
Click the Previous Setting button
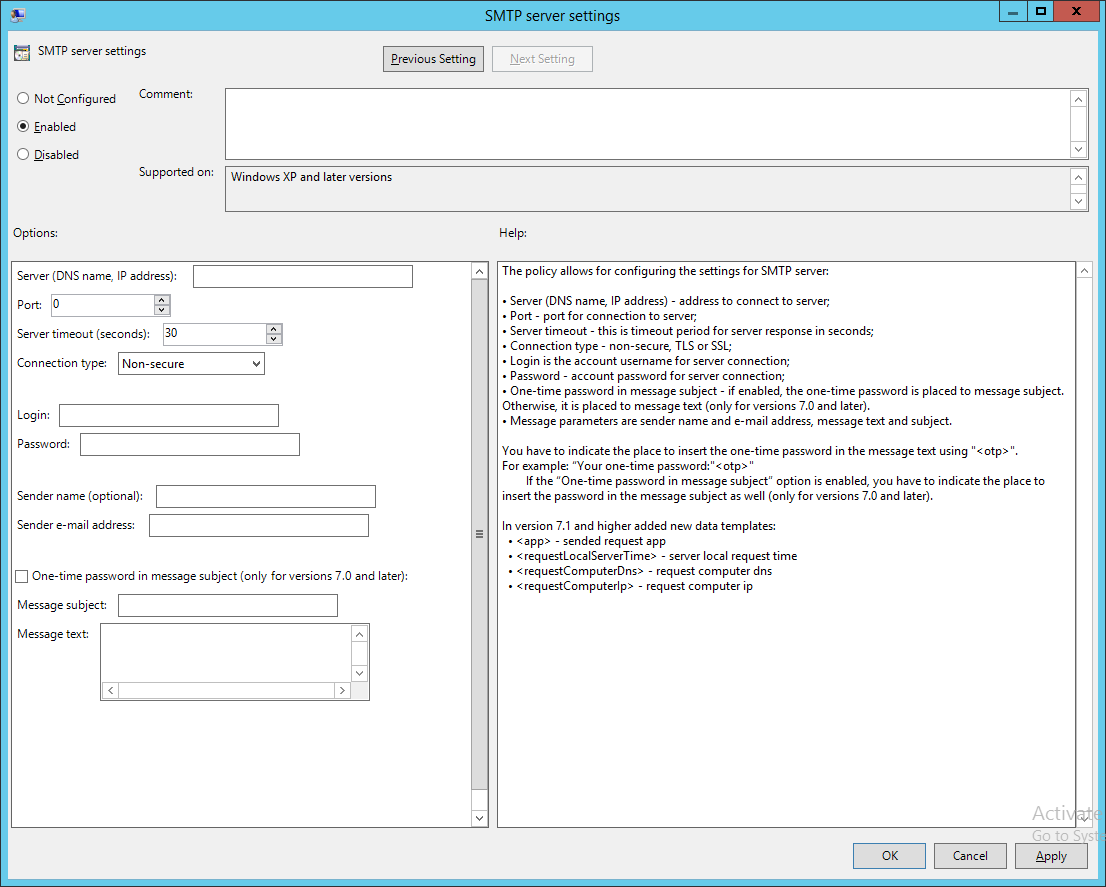(x=433, y=59)
